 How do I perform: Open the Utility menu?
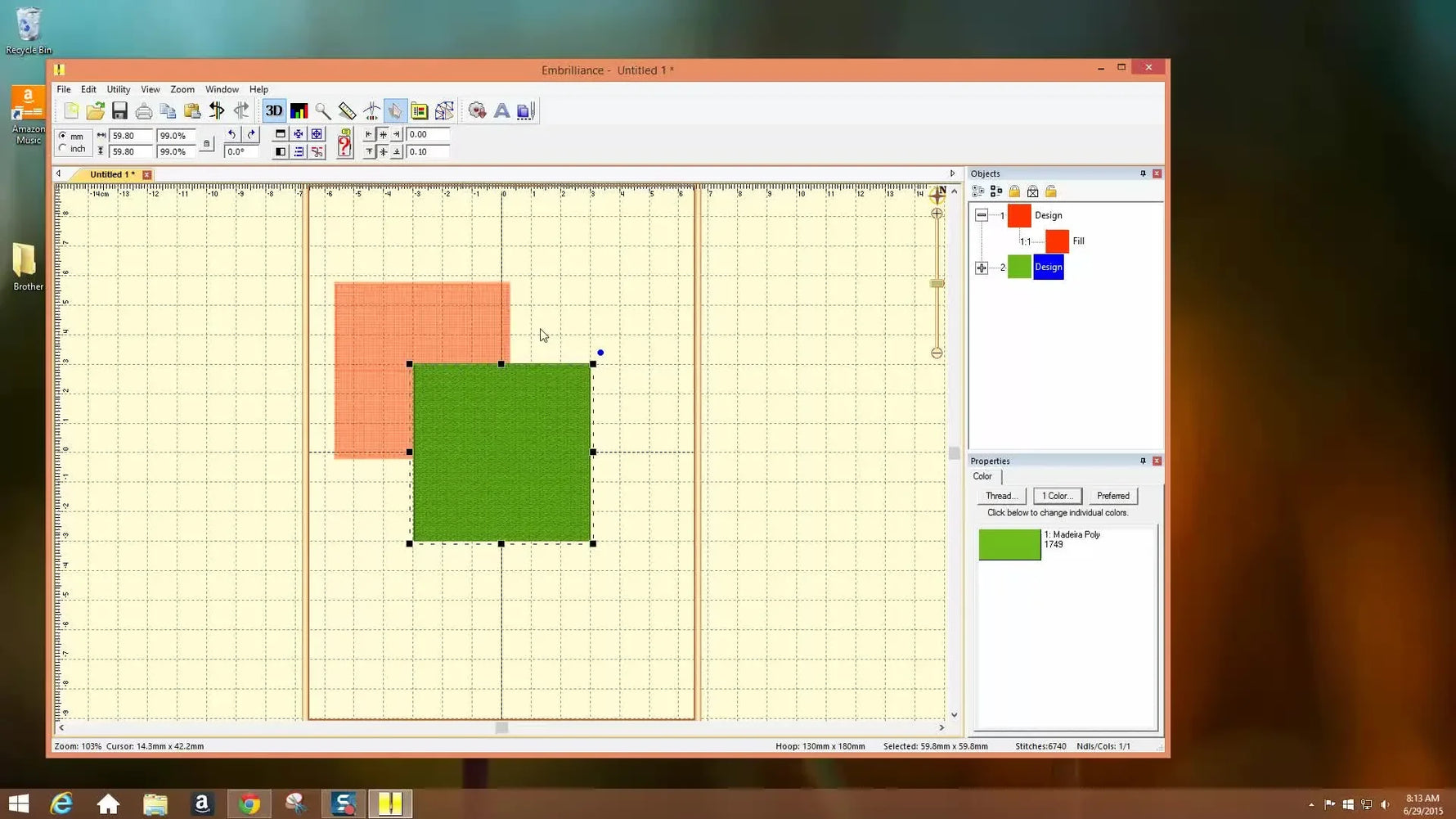119,89
